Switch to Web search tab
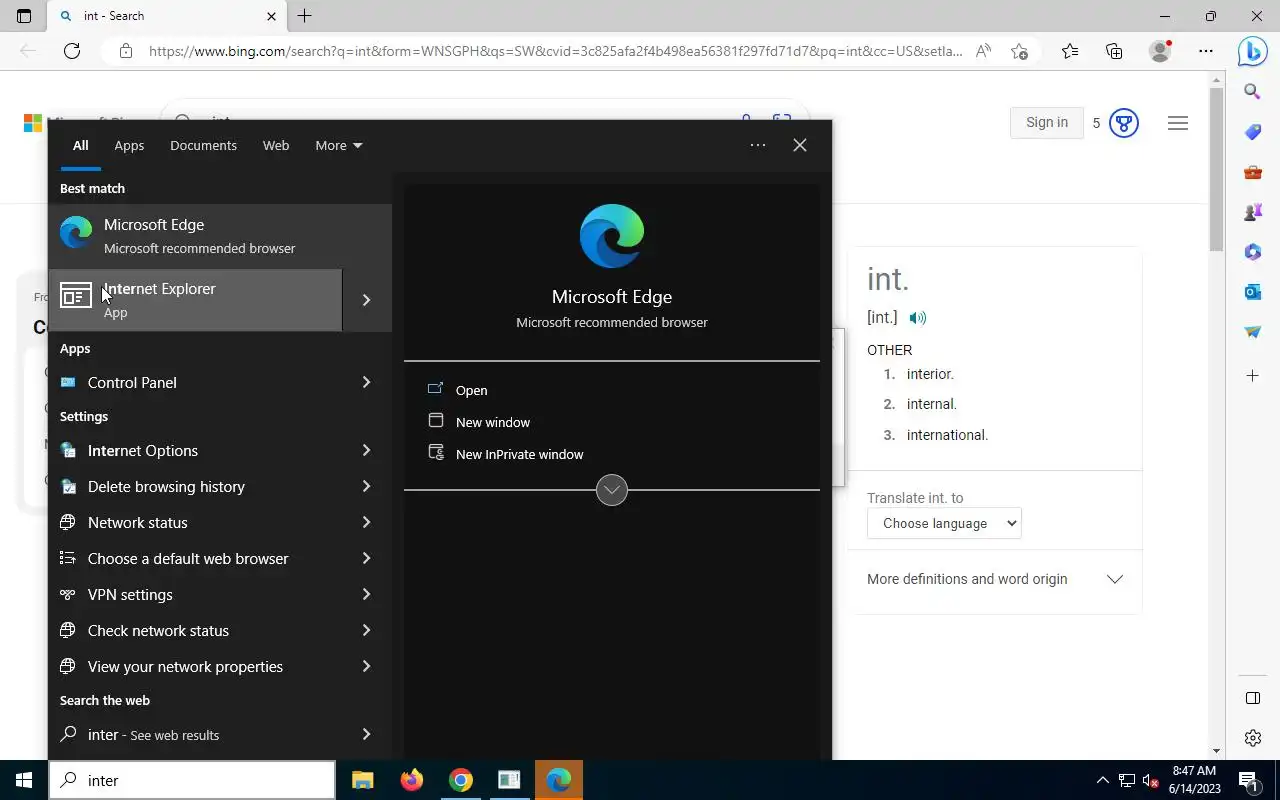Image resolution: width=1280 pixels, height=800 pixels. click(276, 145)
